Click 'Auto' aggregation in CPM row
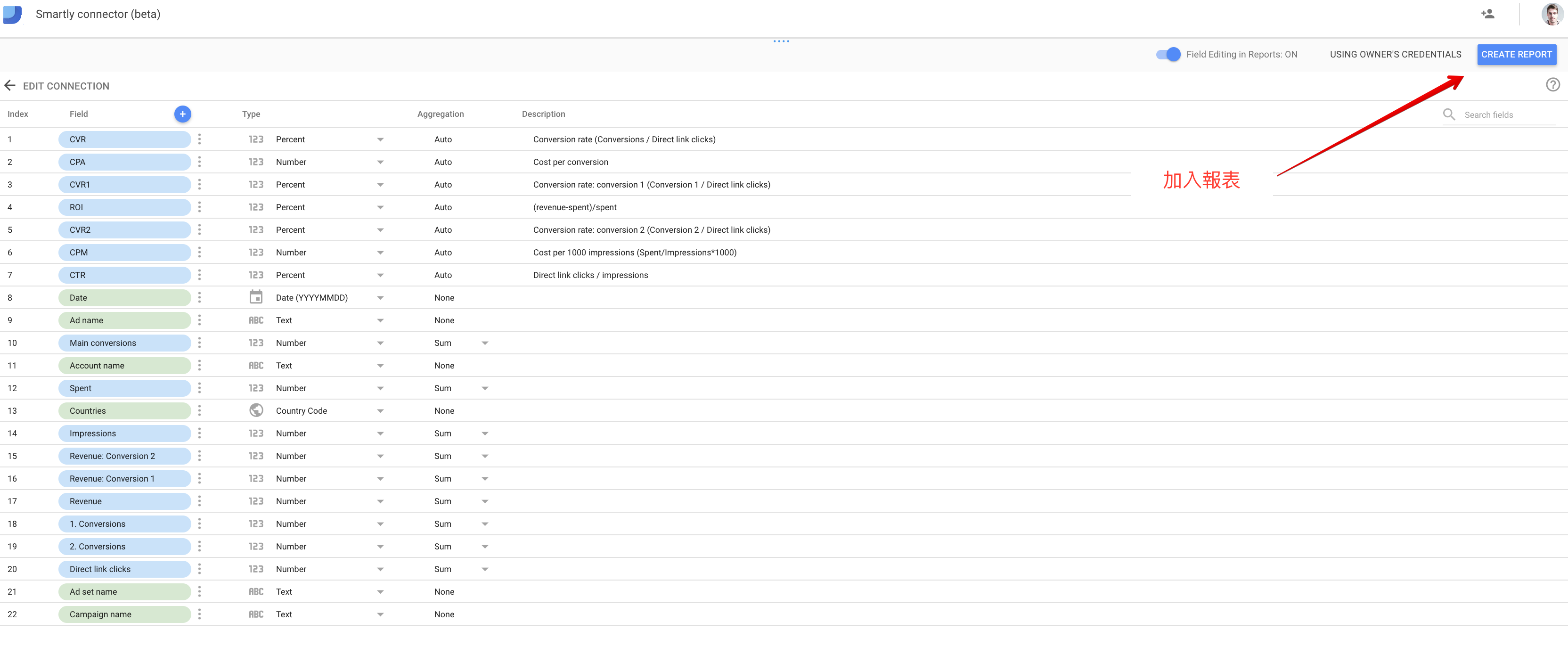The image size is (1568, 671). [x=443, y=252]
